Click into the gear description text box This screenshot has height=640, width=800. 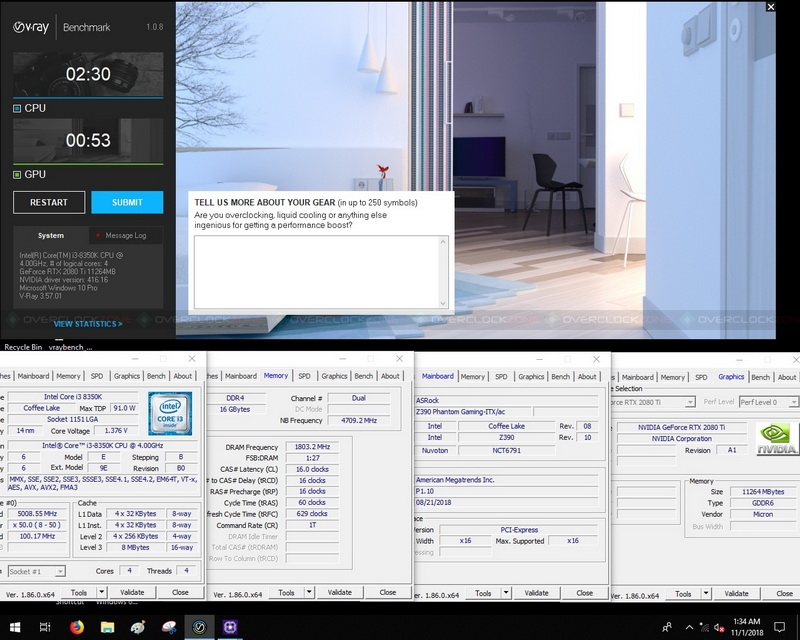316,272
